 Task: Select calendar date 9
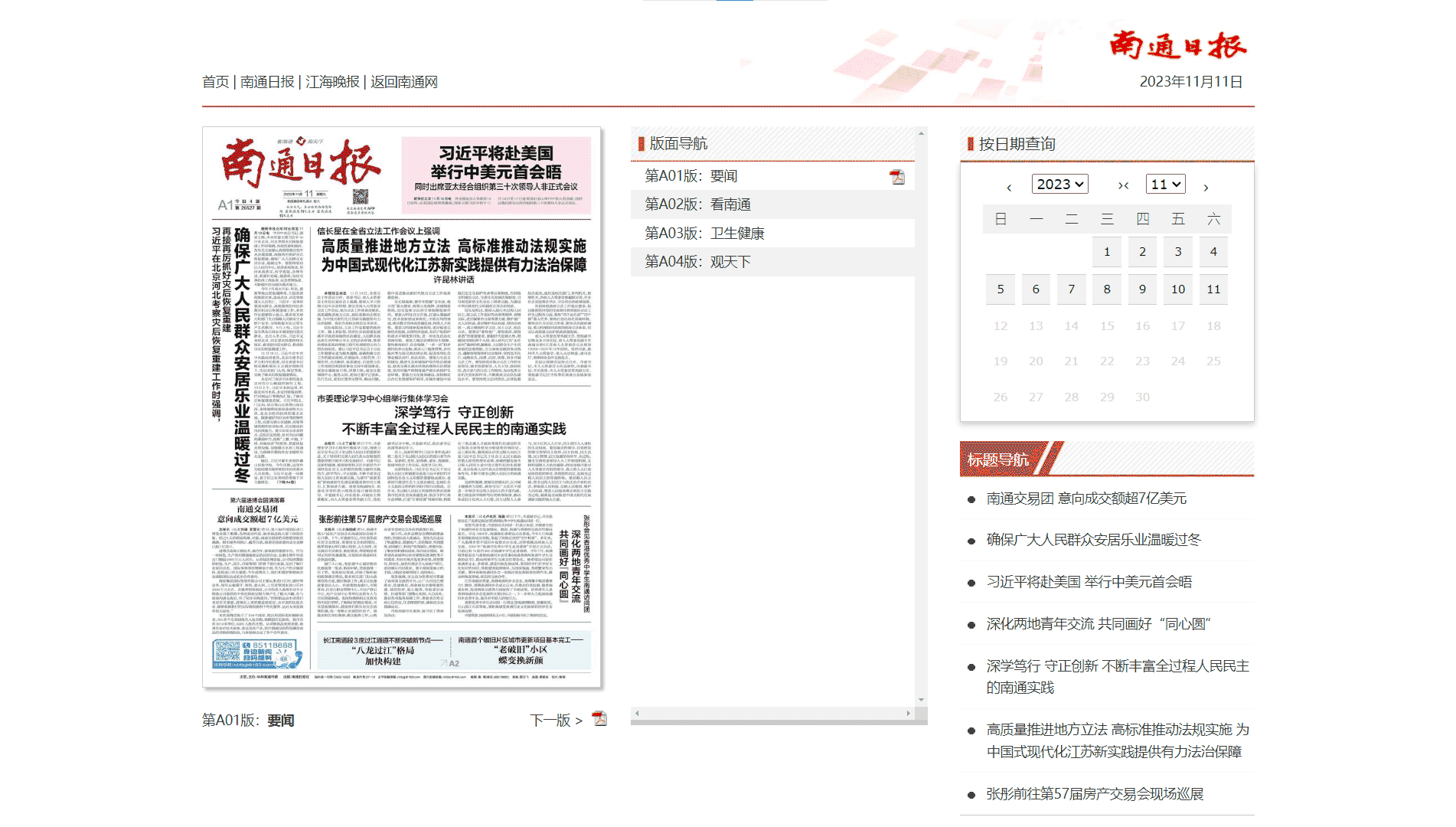pyautogui.click(x=1142, y=289)
